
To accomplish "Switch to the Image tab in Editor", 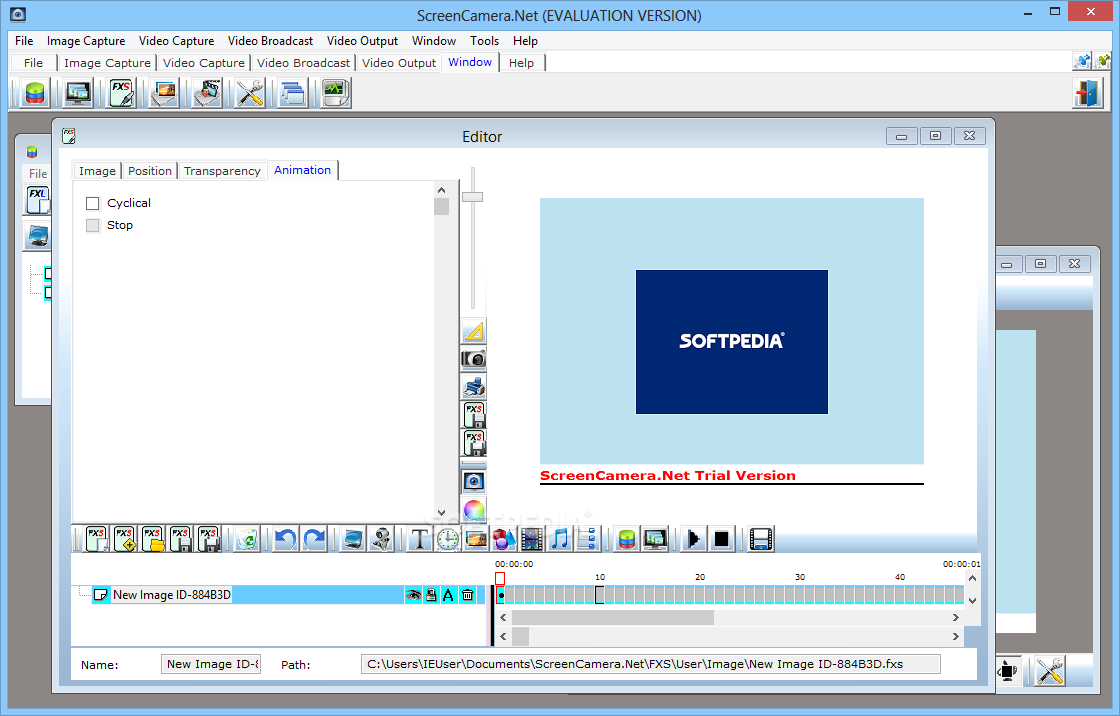I will (97, 171).
